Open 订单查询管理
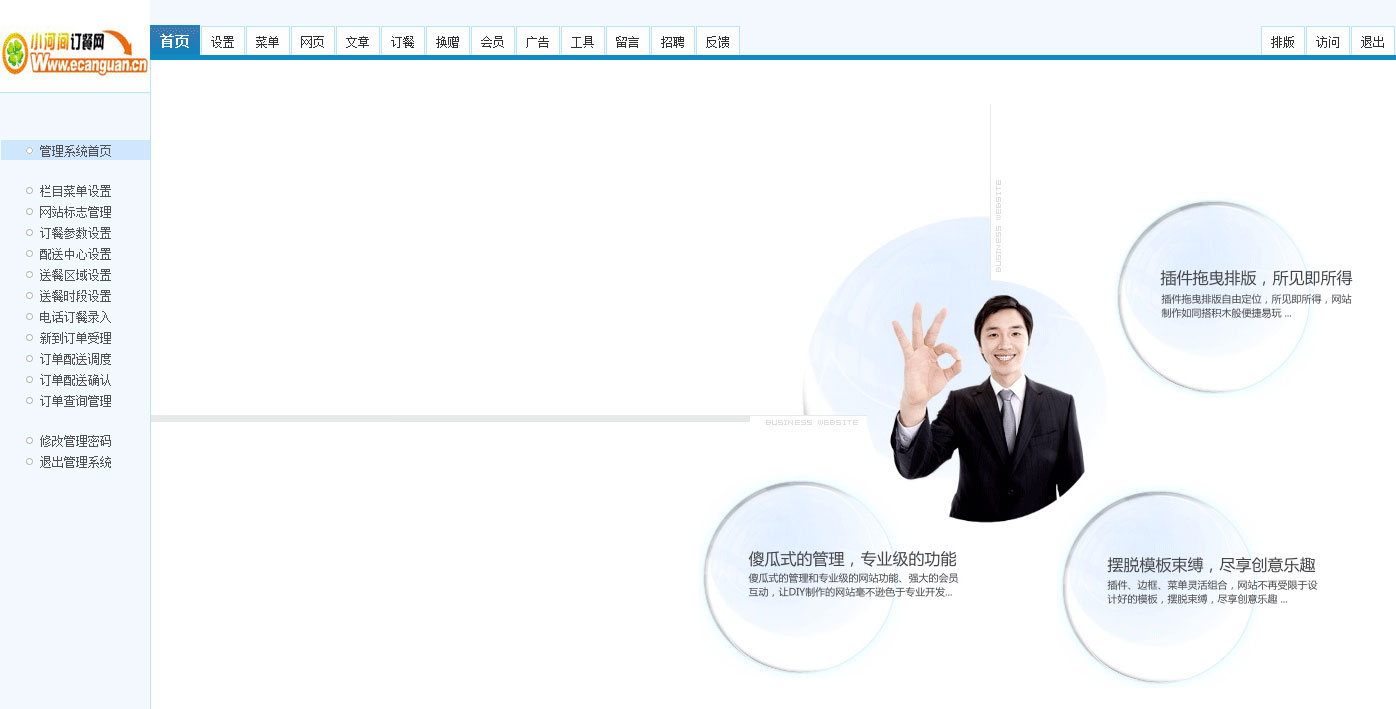 75,401
